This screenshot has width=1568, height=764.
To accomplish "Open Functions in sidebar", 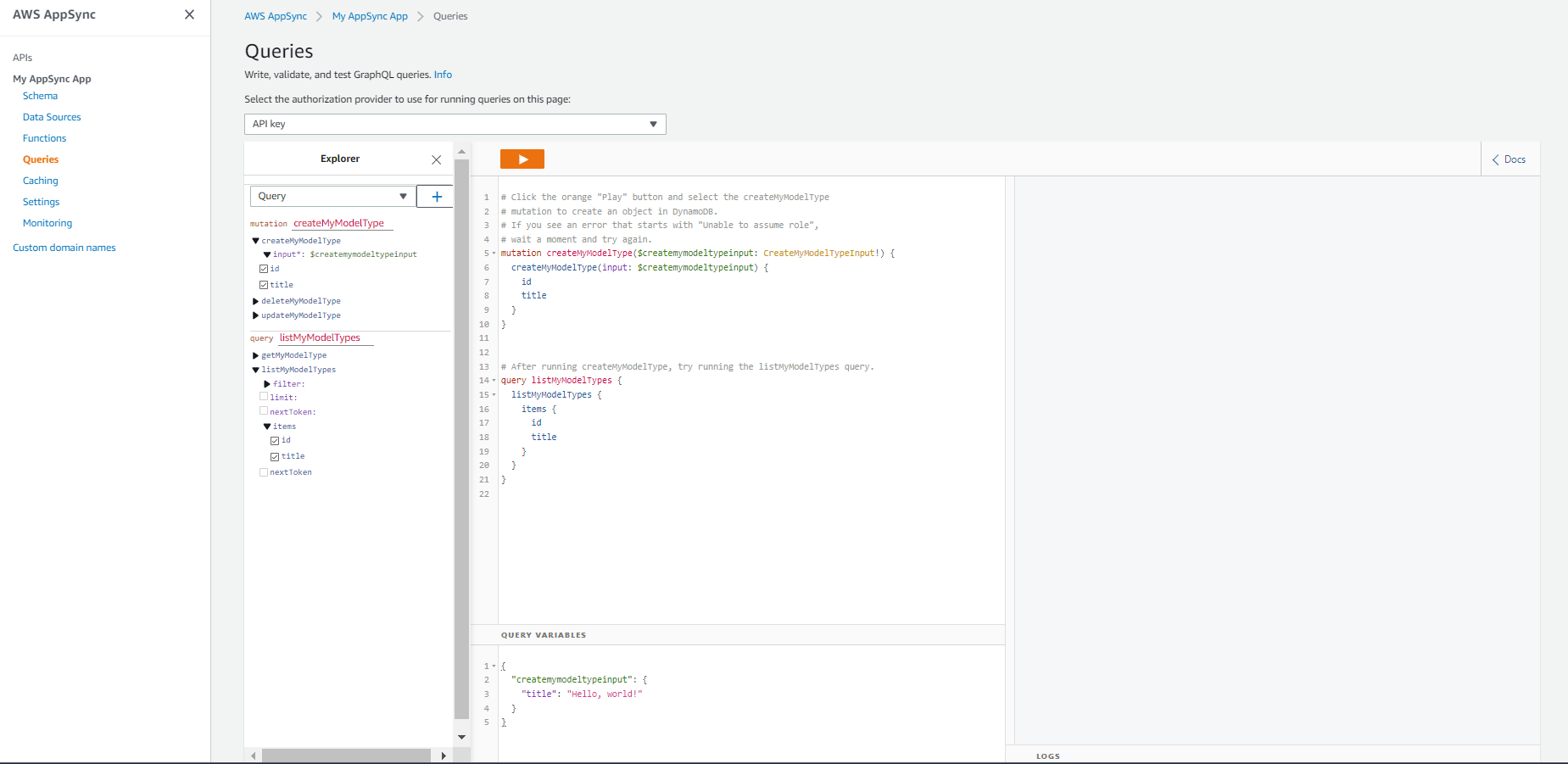I will (x=44, y=138).
